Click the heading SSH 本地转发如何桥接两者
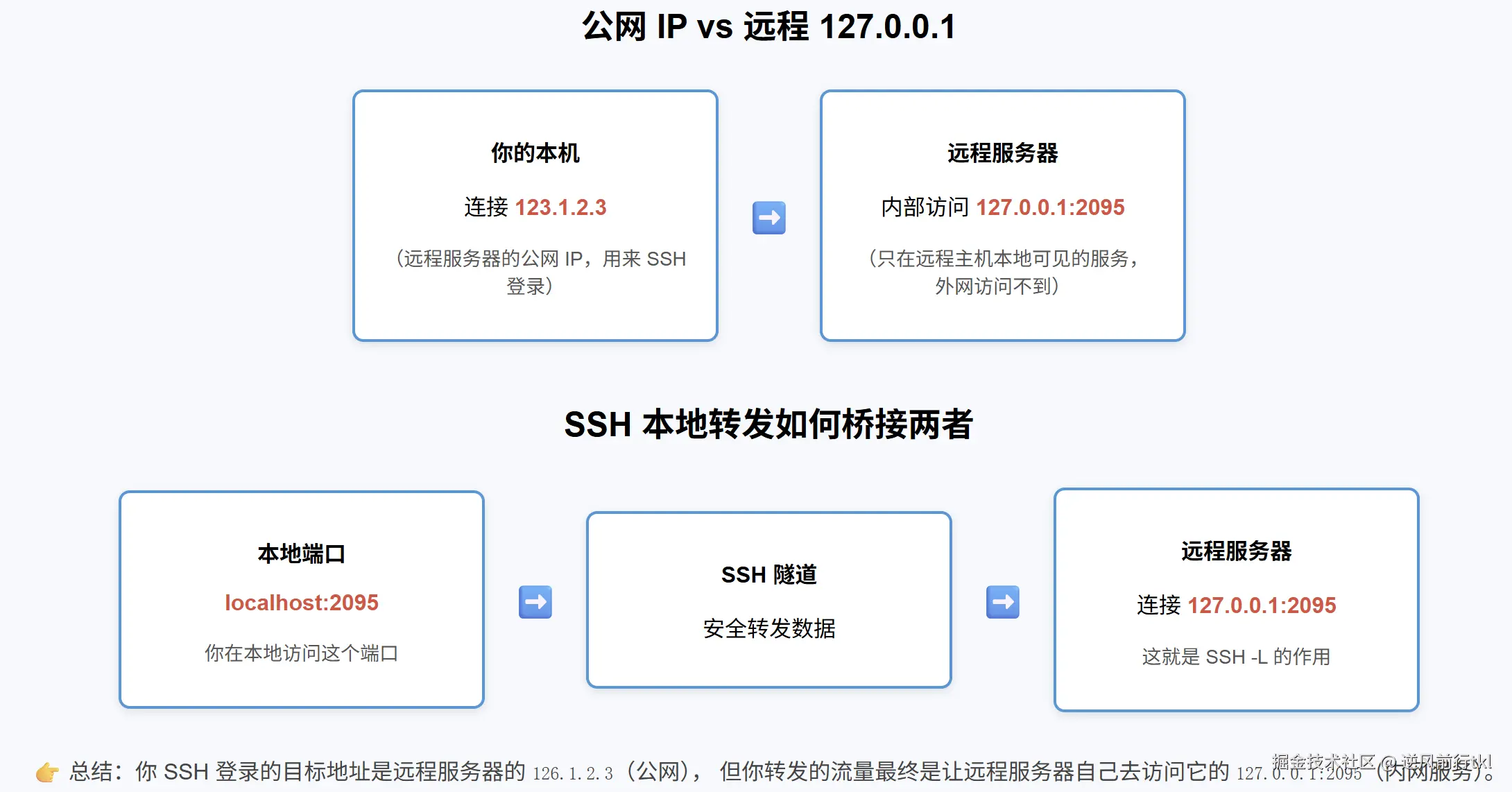1512x792 pixels. [768, 424]
